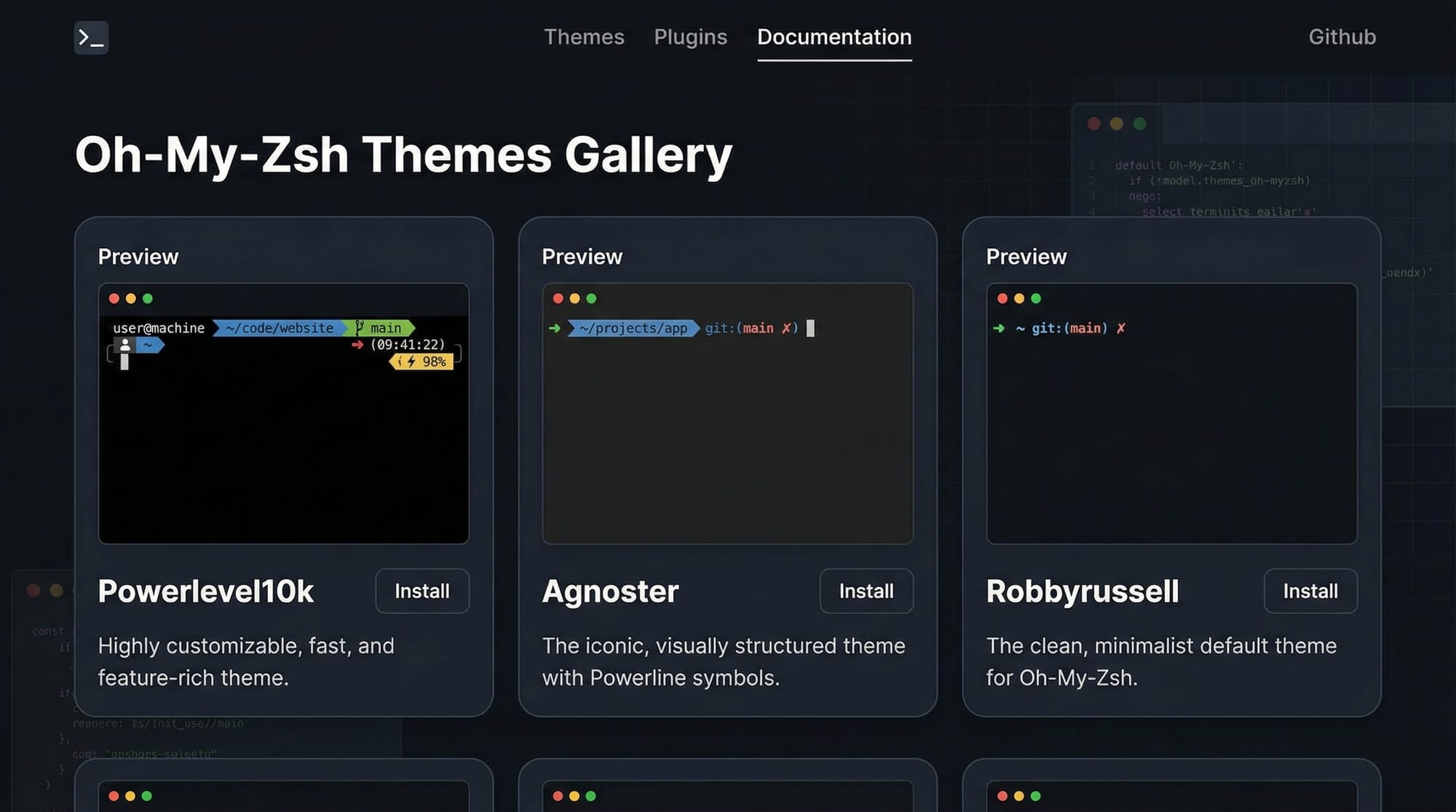Click the Oh-My-Zsh Themes Gallery heading
The width and height of the screenshot is (1456, 812).
403,154
